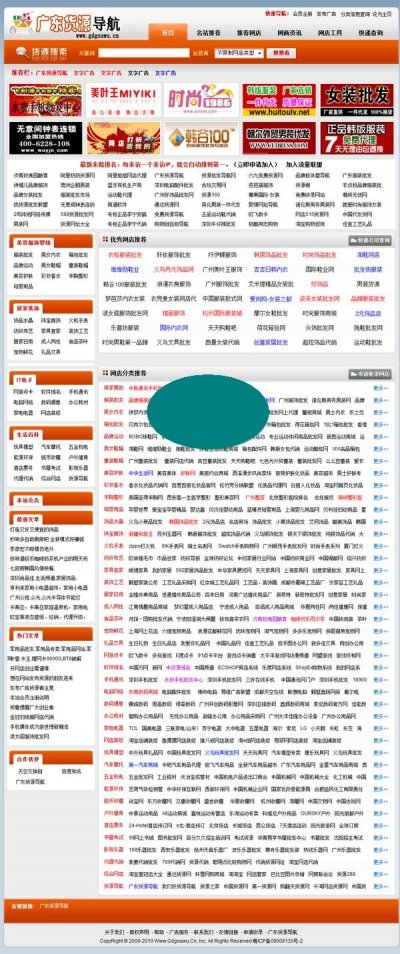Click the blue 文字广告 link
This screenshot has width=400, height=954.
point(166,73)
